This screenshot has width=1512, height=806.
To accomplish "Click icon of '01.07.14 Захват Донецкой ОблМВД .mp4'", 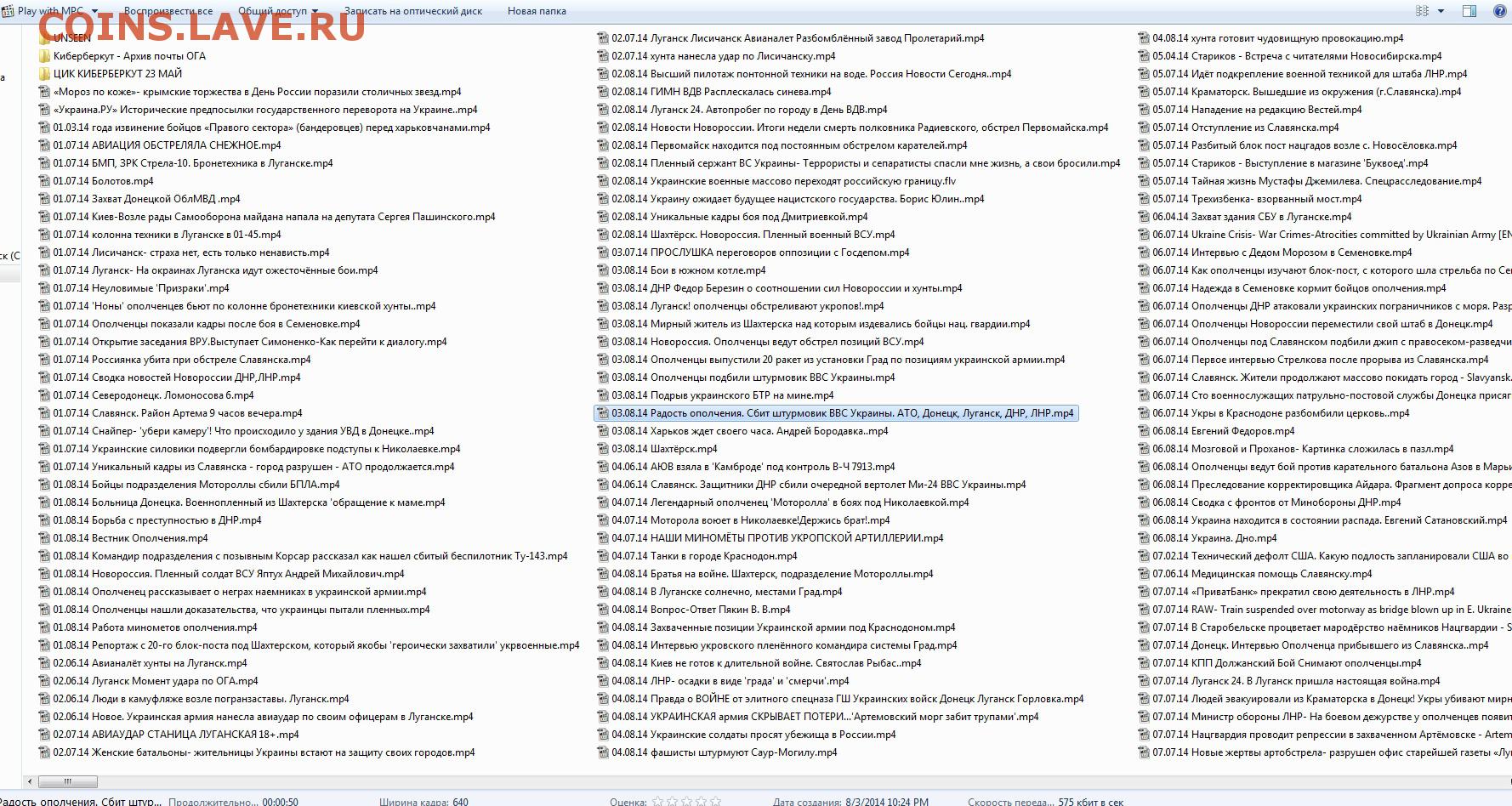I will click(44, 199).
